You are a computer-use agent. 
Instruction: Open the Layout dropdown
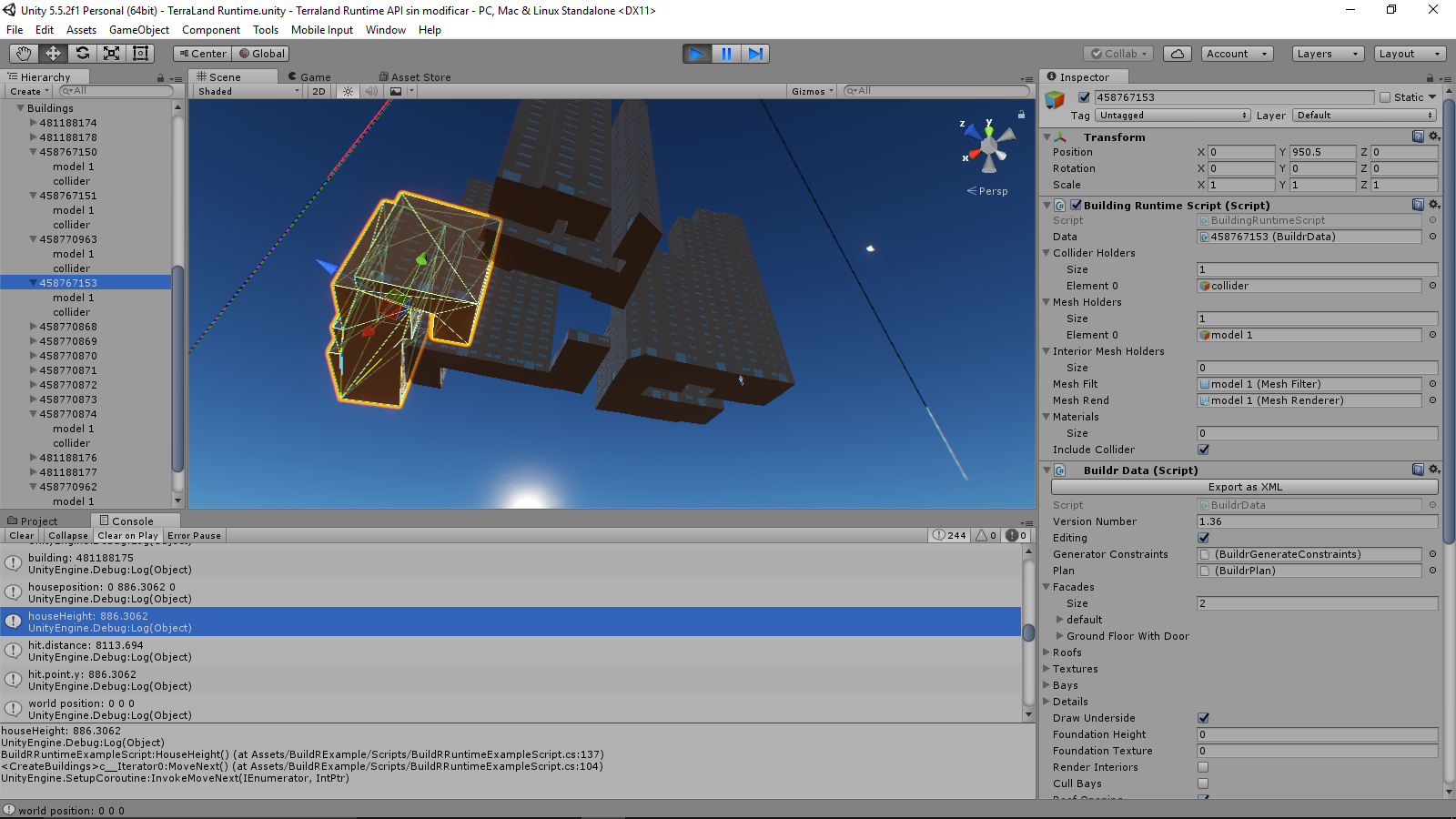(x=1410, y=54)
